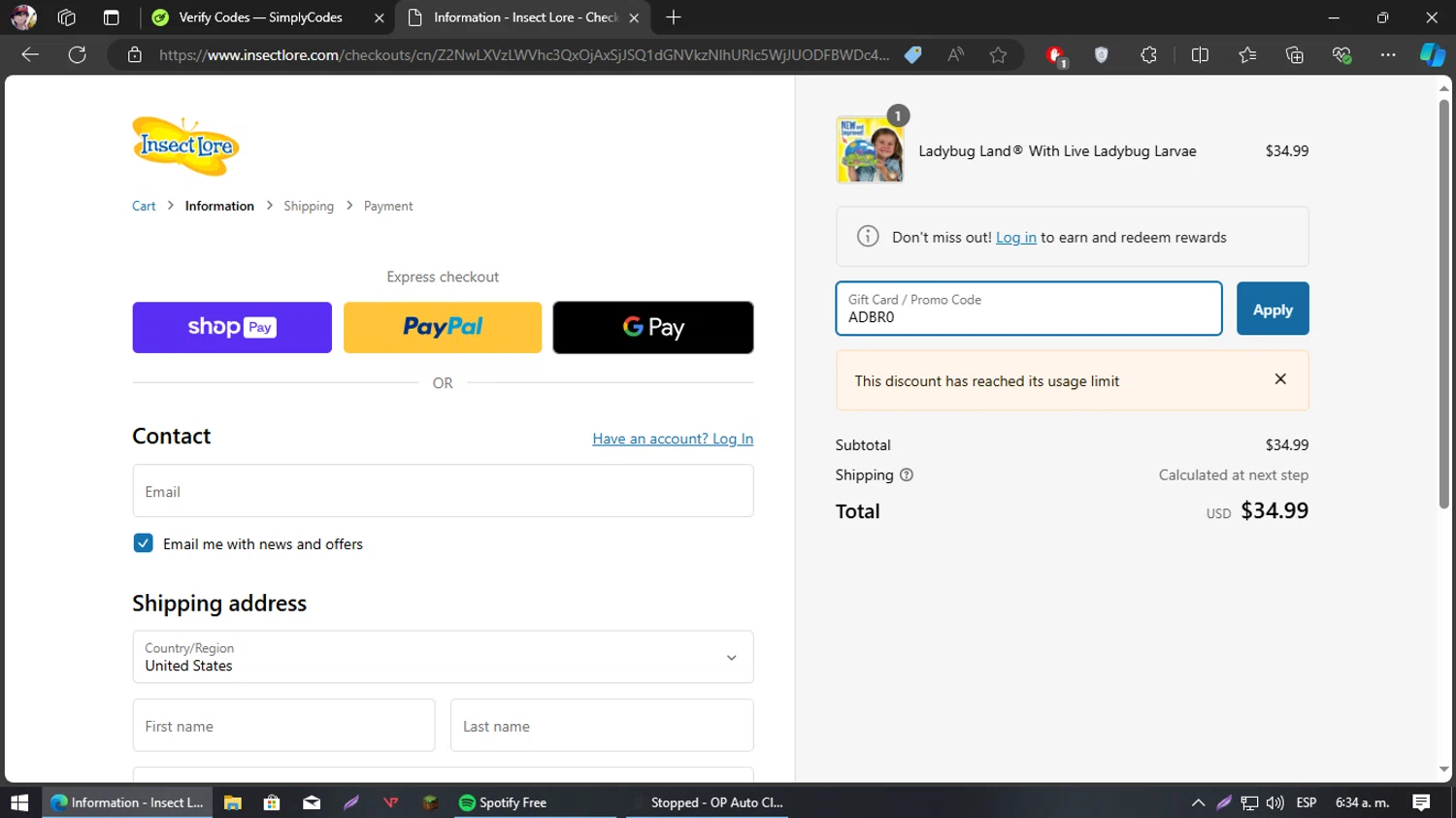The height and width of the screenshot is (818, 1456).
Task: Open Microsoft Store from the taskbar
Action: (x=272, y=802)
